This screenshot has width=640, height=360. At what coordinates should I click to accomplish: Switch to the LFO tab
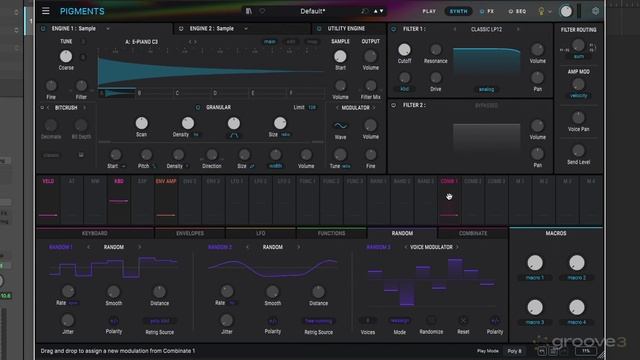260,233
